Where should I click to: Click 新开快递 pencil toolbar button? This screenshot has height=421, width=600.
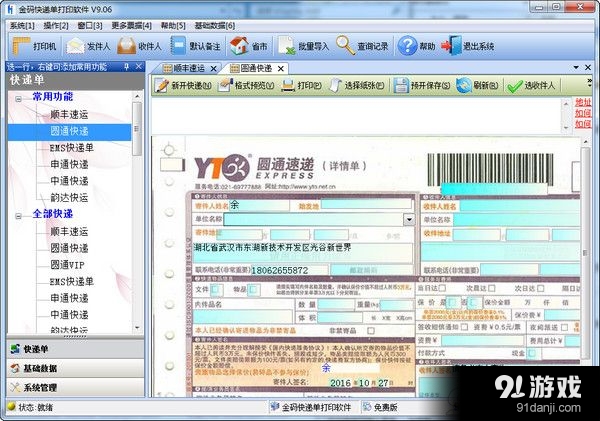[x=183, y=85]
